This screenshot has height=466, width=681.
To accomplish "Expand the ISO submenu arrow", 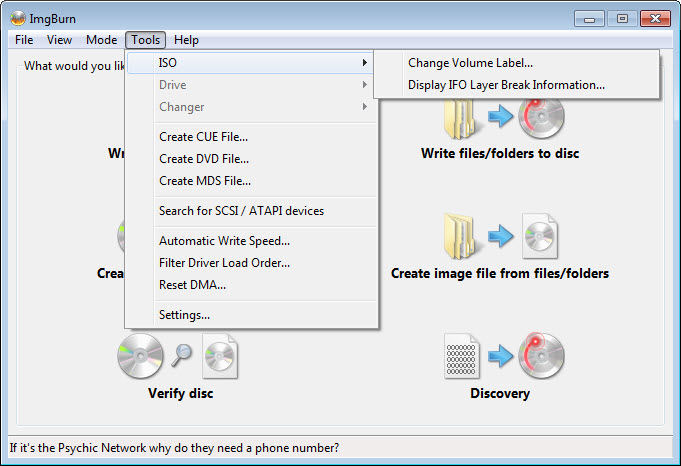I will pos(365,63).
